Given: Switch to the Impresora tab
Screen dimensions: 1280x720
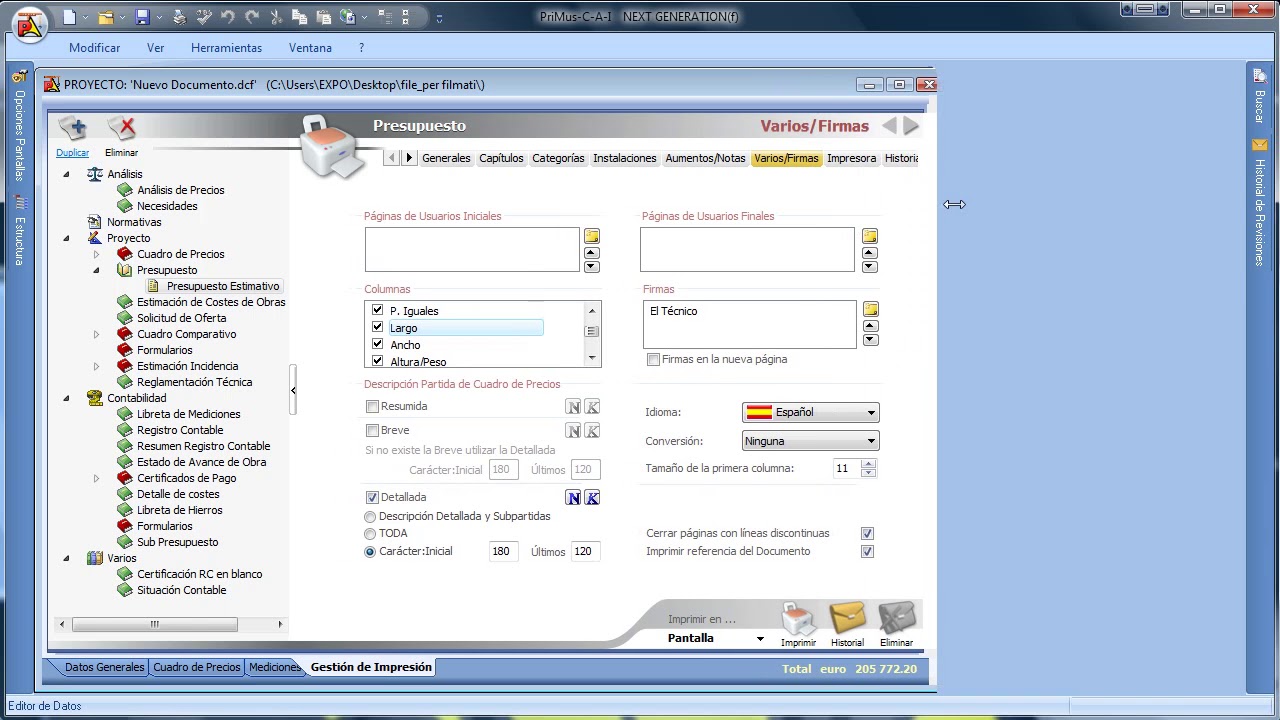Looking at the screenshot, I should click(851, 158).
